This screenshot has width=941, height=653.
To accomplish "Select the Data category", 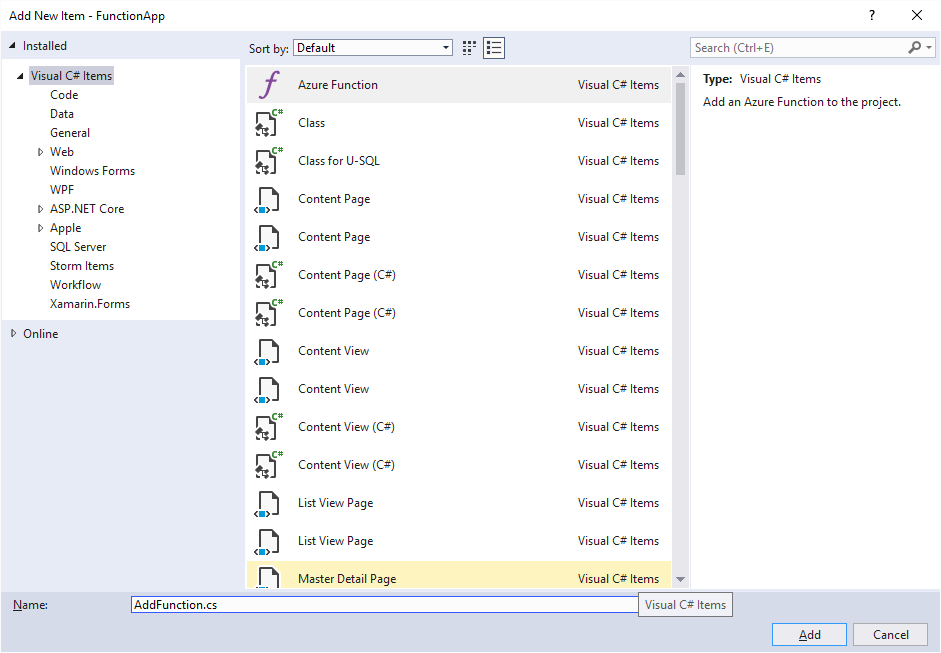I will click(62, 113).
